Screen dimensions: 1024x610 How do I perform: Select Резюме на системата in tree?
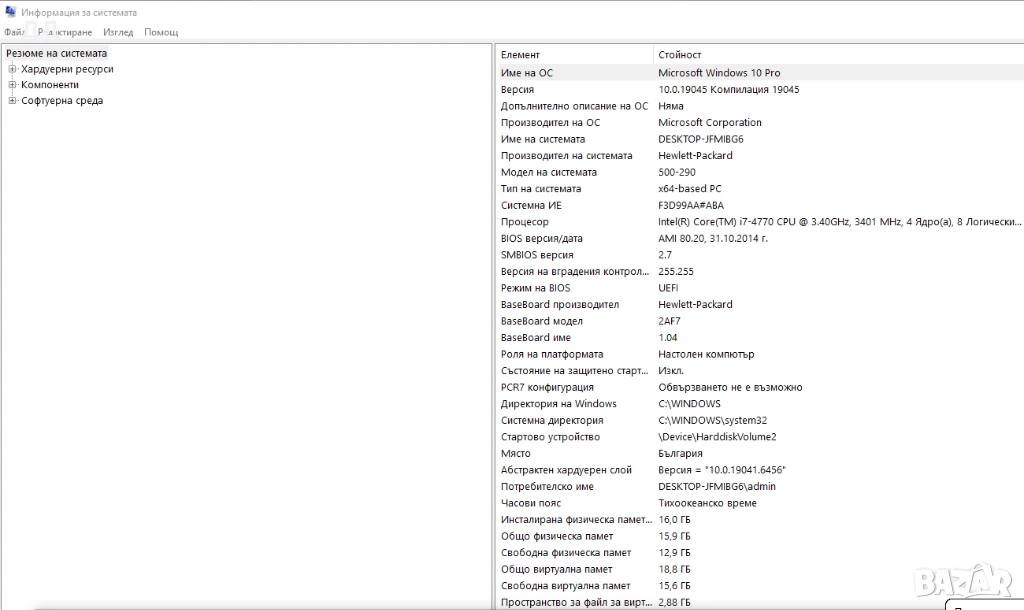(x=57, y=53)
